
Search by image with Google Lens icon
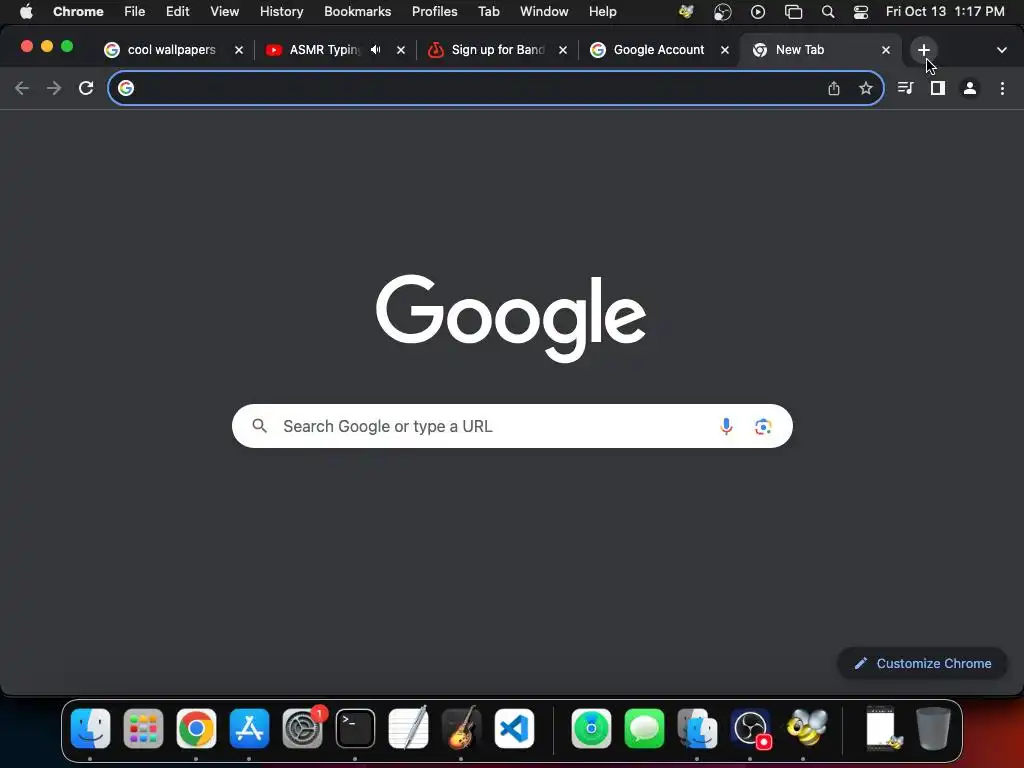point(763,426)
